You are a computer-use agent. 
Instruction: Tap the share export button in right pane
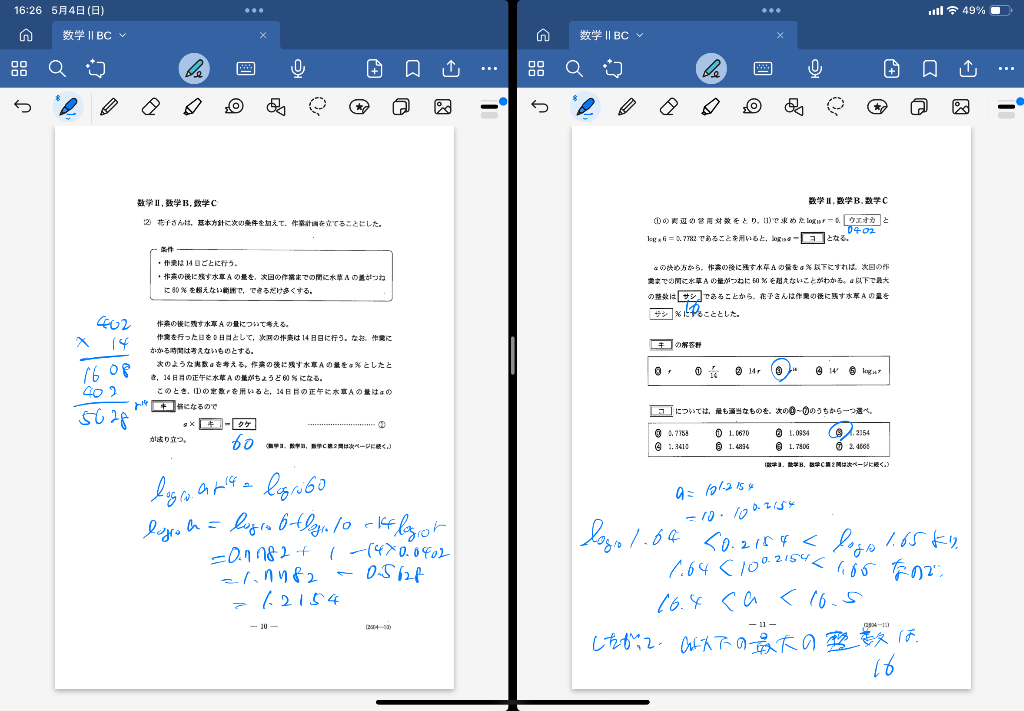point(968,68)
